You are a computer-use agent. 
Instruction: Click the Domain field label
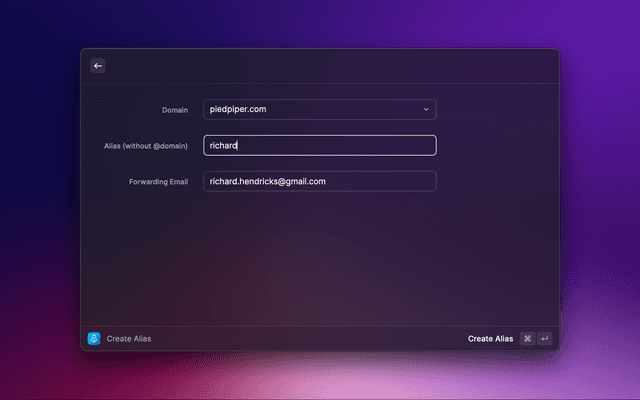(174, 110)
